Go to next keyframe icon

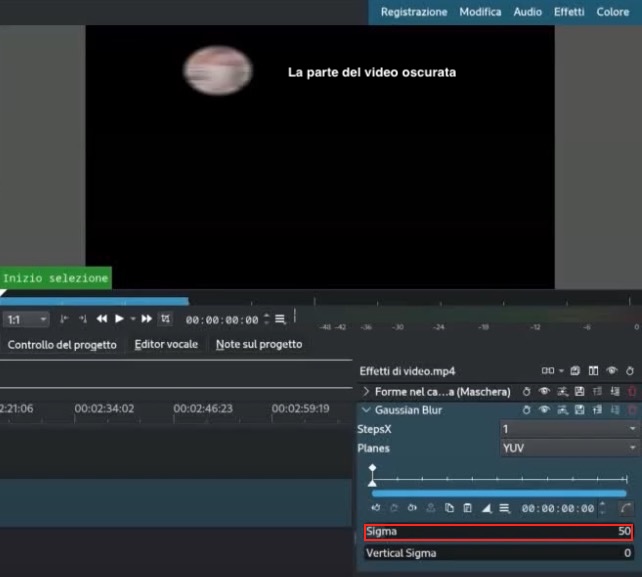coord(412,508)
